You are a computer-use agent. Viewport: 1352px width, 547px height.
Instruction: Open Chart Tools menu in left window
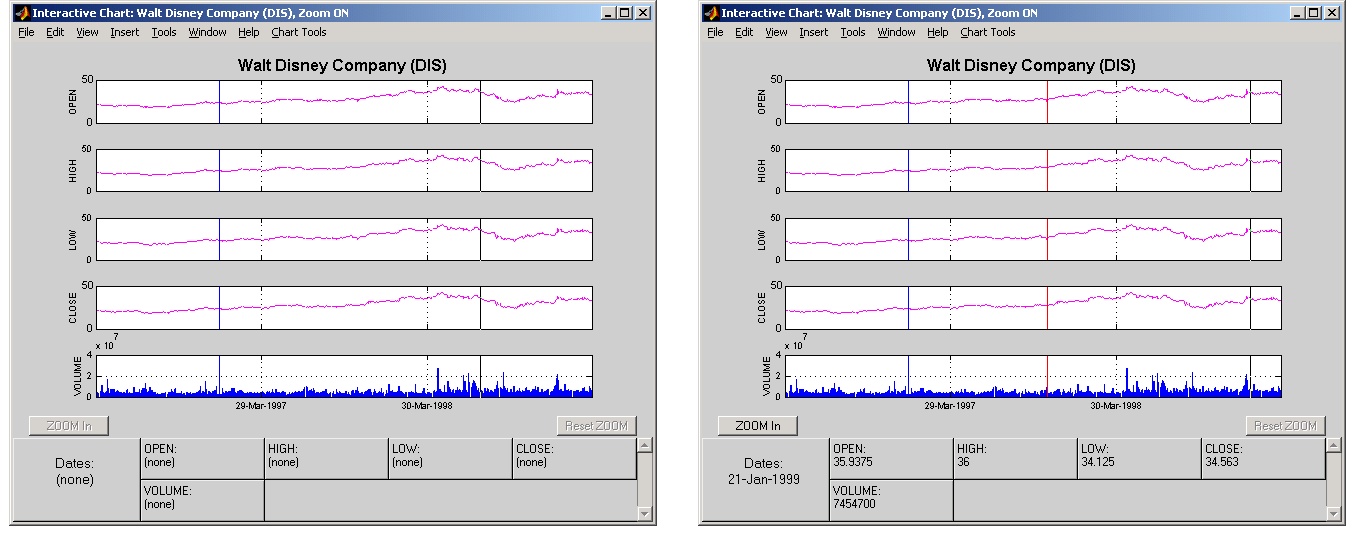click(299, 32)
